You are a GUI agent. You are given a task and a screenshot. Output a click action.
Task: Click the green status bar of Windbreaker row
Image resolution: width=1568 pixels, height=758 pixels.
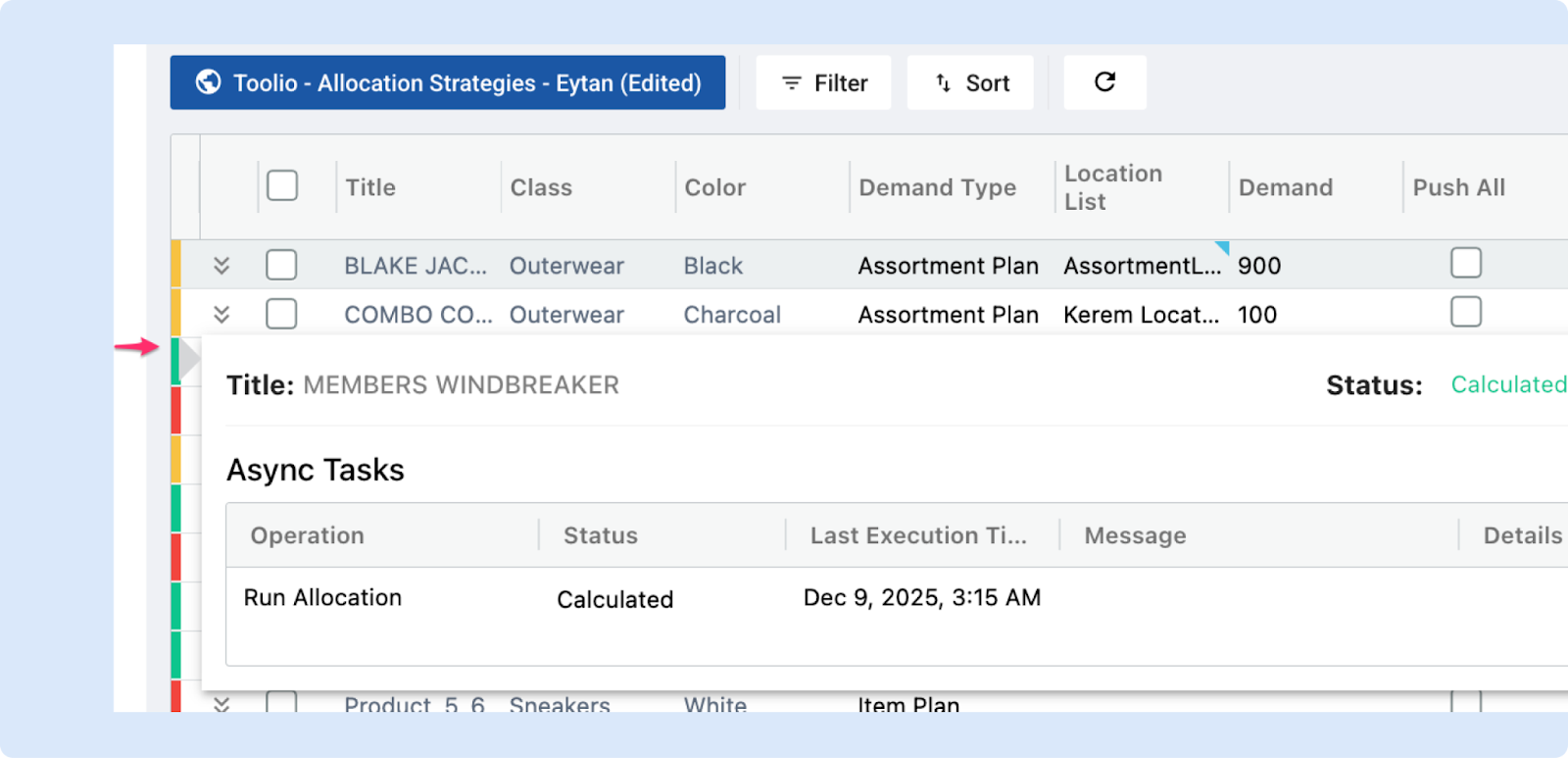(x=175, y=361)
